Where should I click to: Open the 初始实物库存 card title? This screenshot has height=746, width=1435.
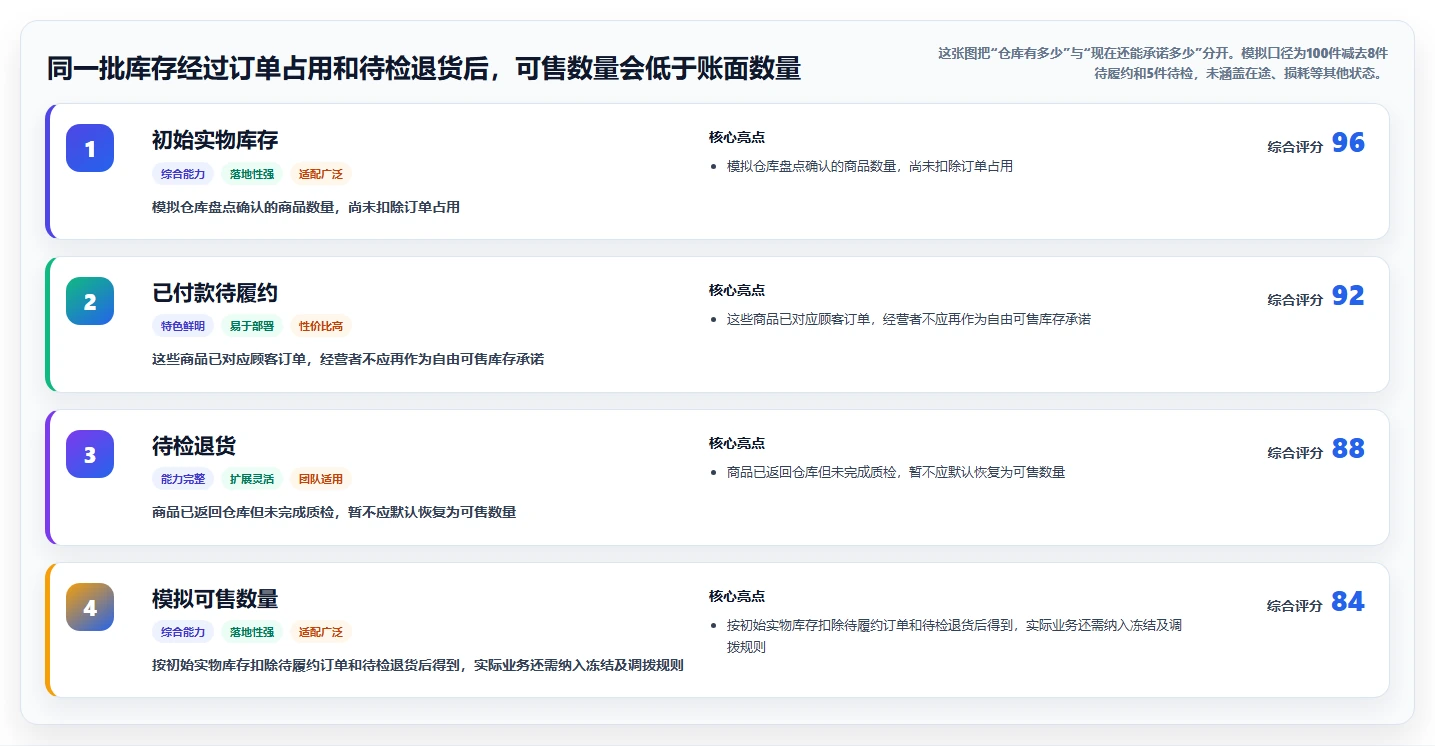pyautogui.click(x=215, y=140)
